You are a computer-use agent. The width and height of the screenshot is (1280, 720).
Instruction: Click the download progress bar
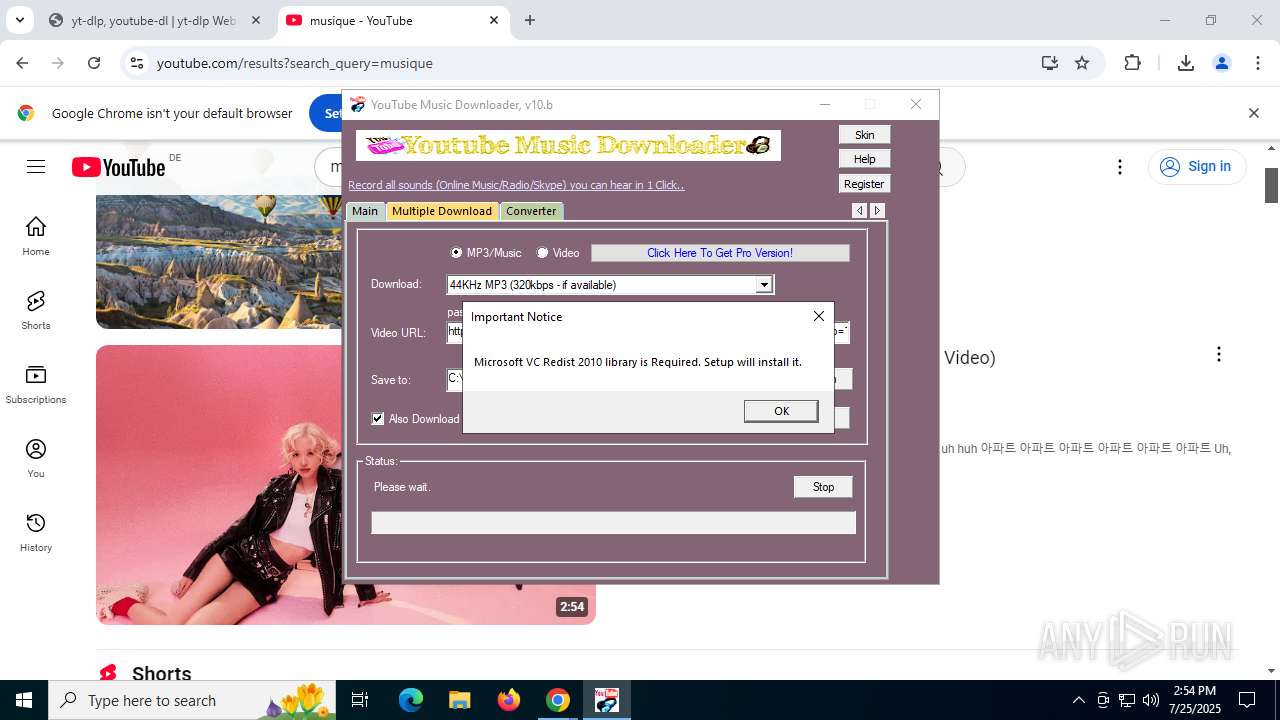pos(614,523)
